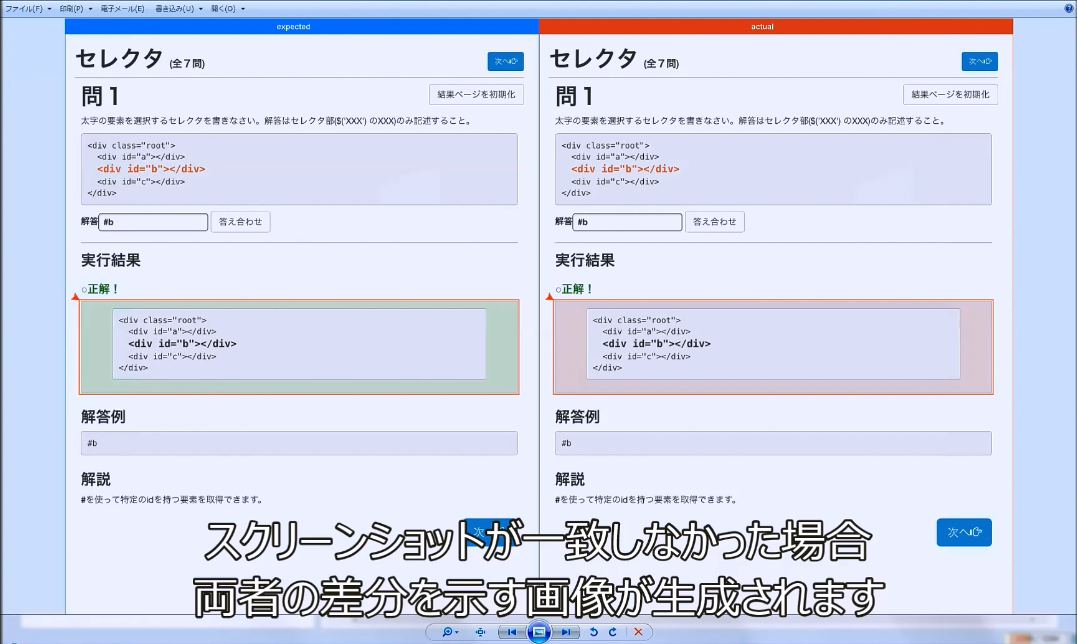Rotate image counterclockwise
1077x644 pixels.
tap(594, 632)
